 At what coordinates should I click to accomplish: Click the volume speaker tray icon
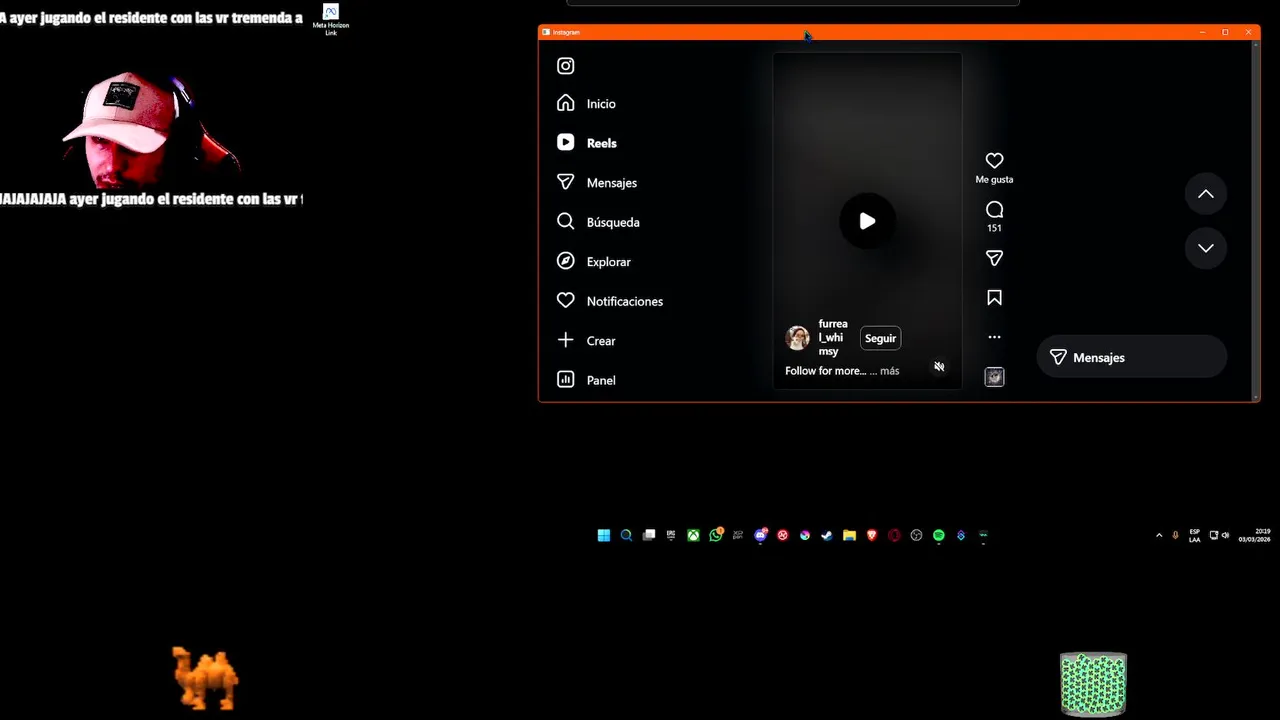[1226, 535]
